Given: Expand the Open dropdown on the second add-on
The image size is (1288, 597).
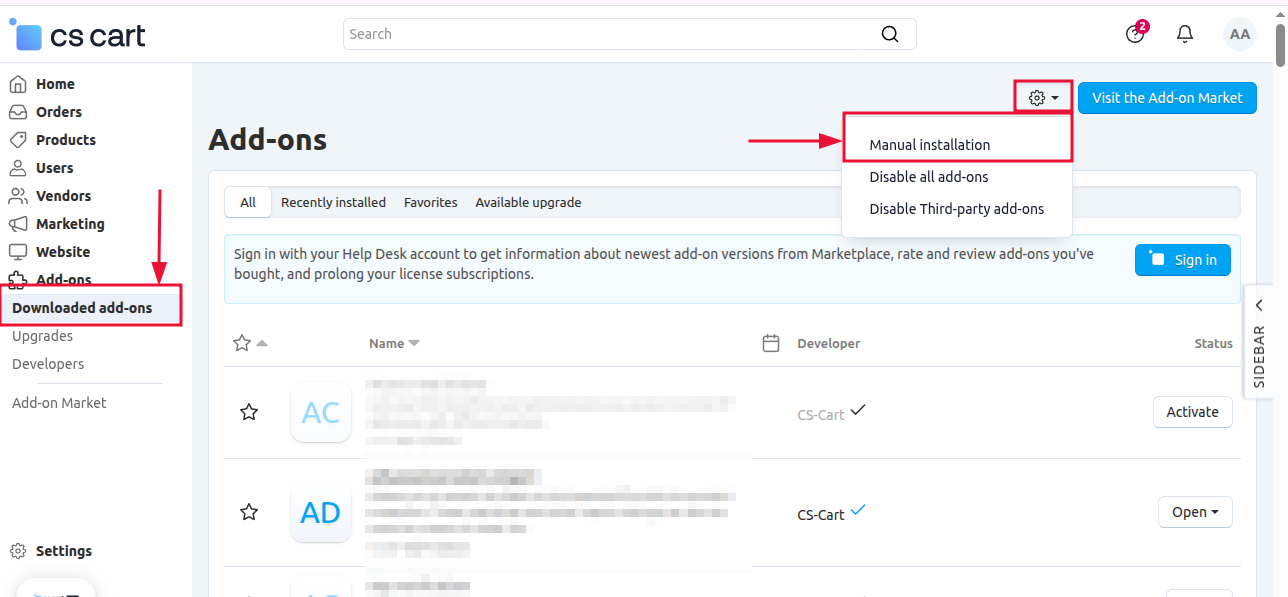Looking at the screenshot, I should (x=1195, y=511).
